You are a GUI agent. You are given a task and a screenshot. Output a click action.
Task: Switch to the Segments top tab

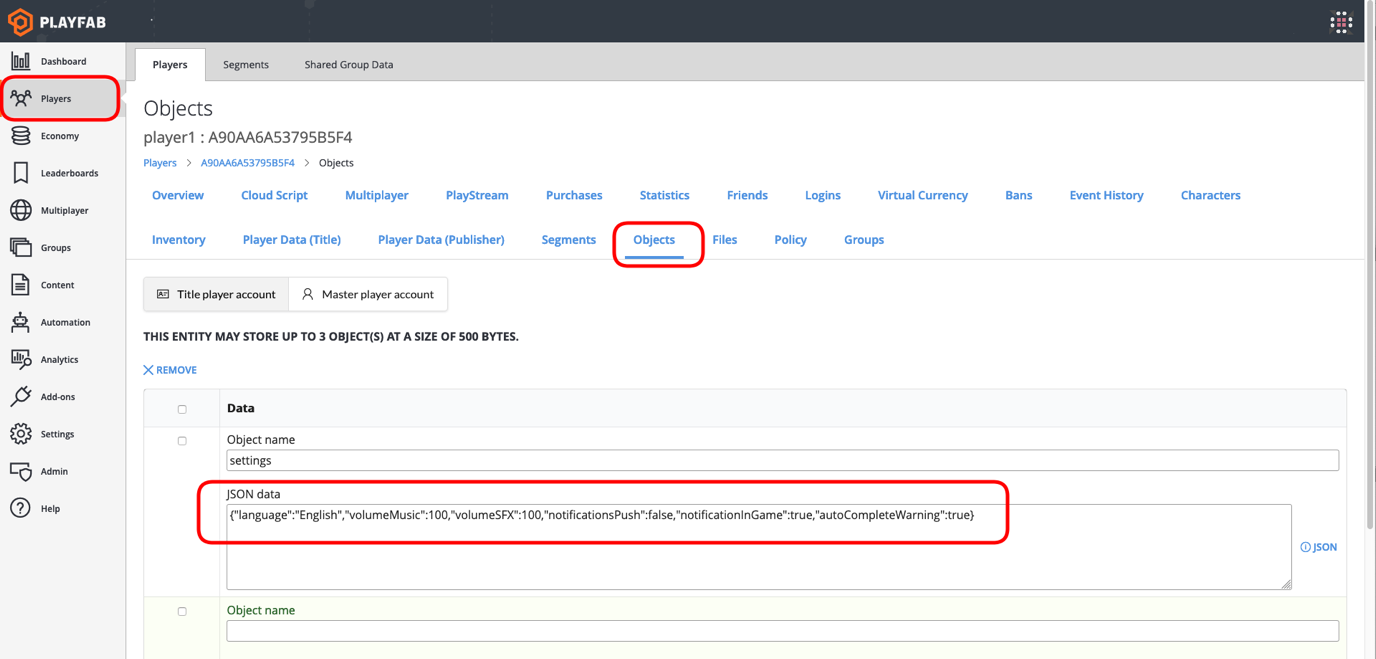pyautogui.click(x=246, y=64)
